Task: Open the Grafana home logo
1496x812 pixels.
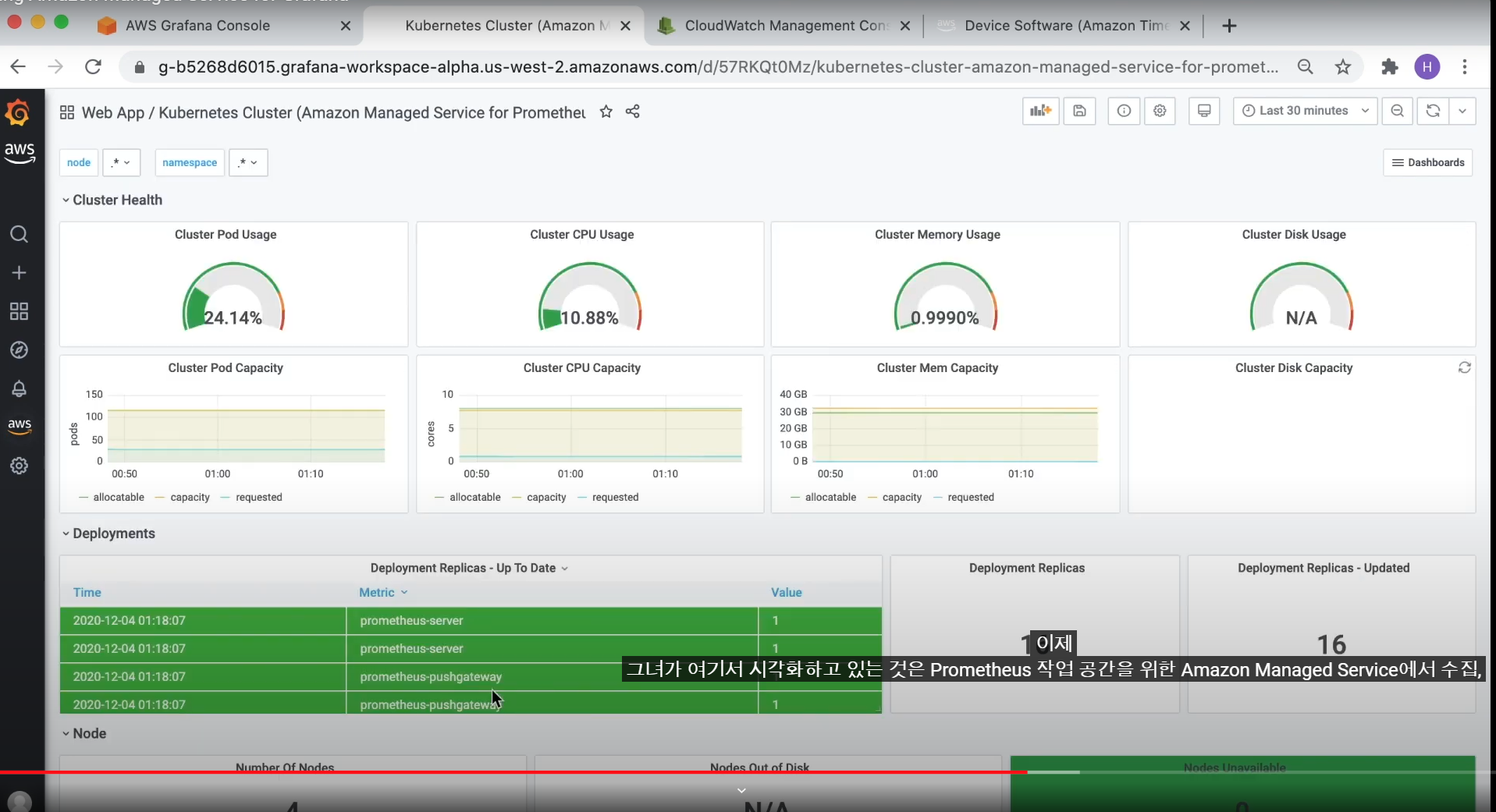Action: point(18,114)
